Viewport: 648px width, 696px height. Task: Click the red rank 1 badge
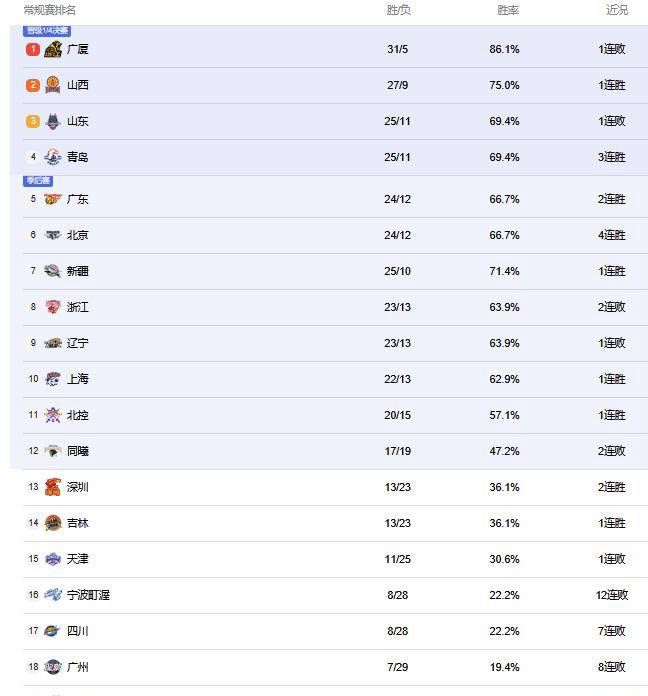pos(33,49)
